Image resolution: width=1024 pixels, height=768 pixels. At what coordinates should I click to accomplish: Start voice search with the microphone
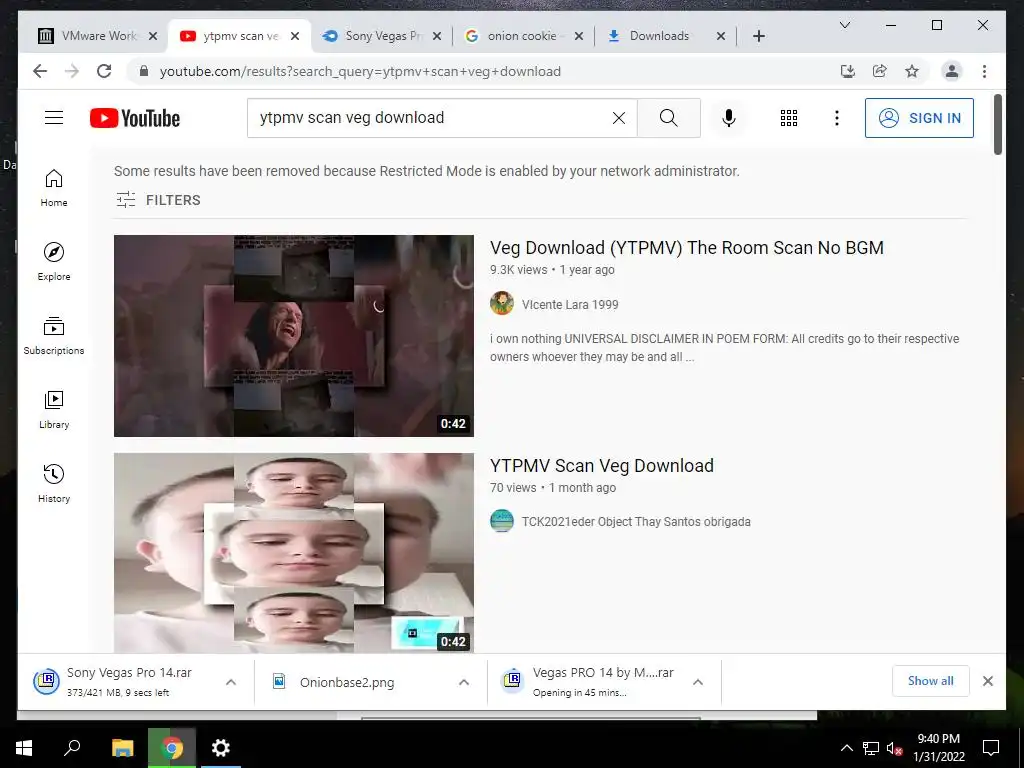pos(729,118)
